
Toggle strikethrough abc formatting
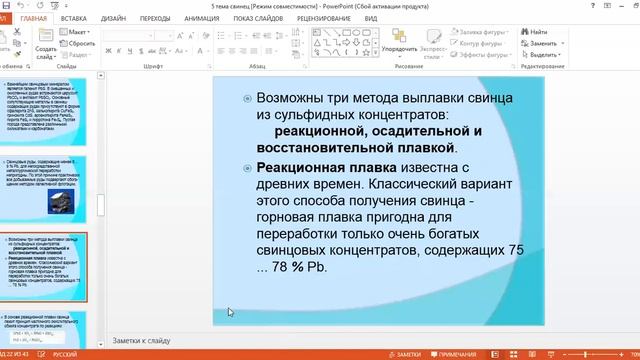click(152, 51)
